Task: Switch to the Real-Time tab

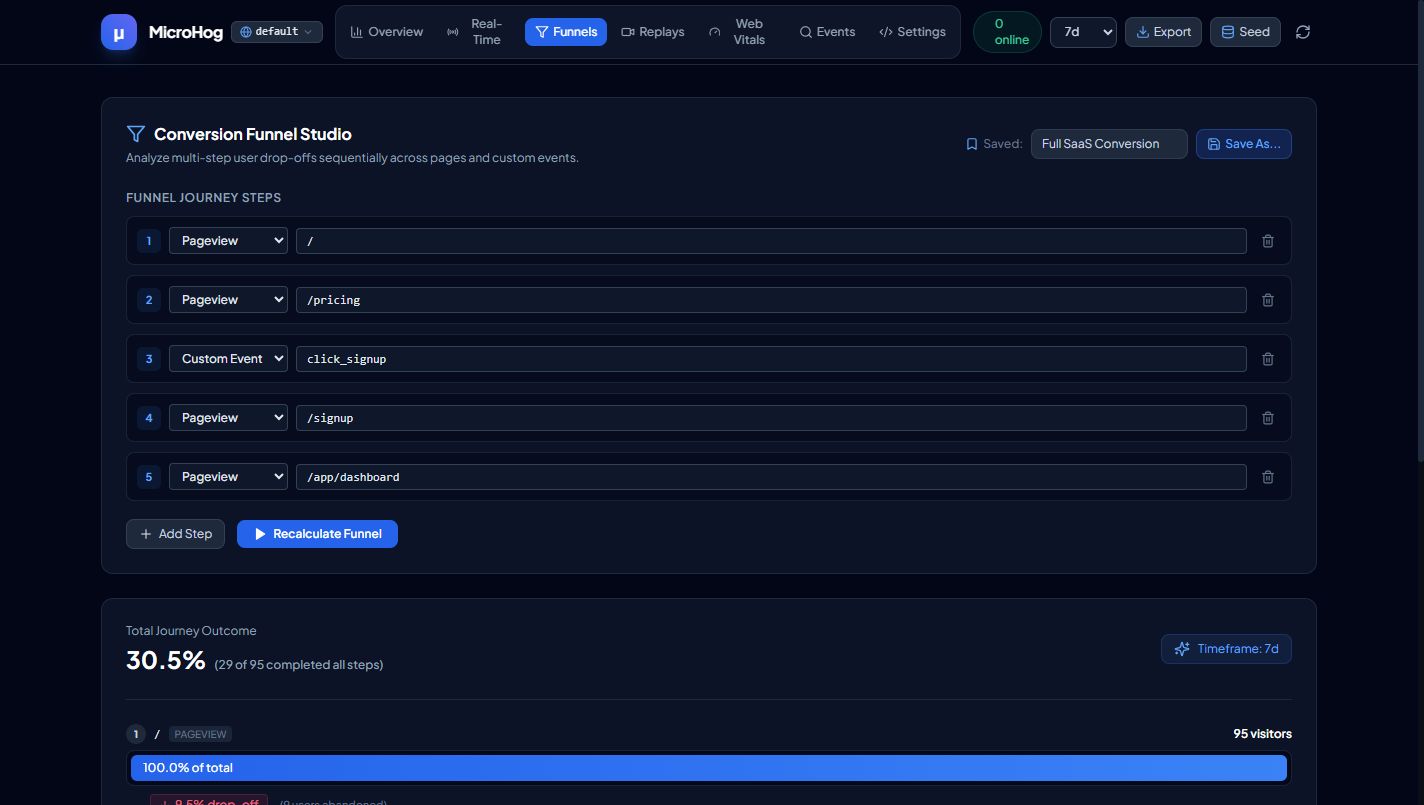Action: coord(475,32)
